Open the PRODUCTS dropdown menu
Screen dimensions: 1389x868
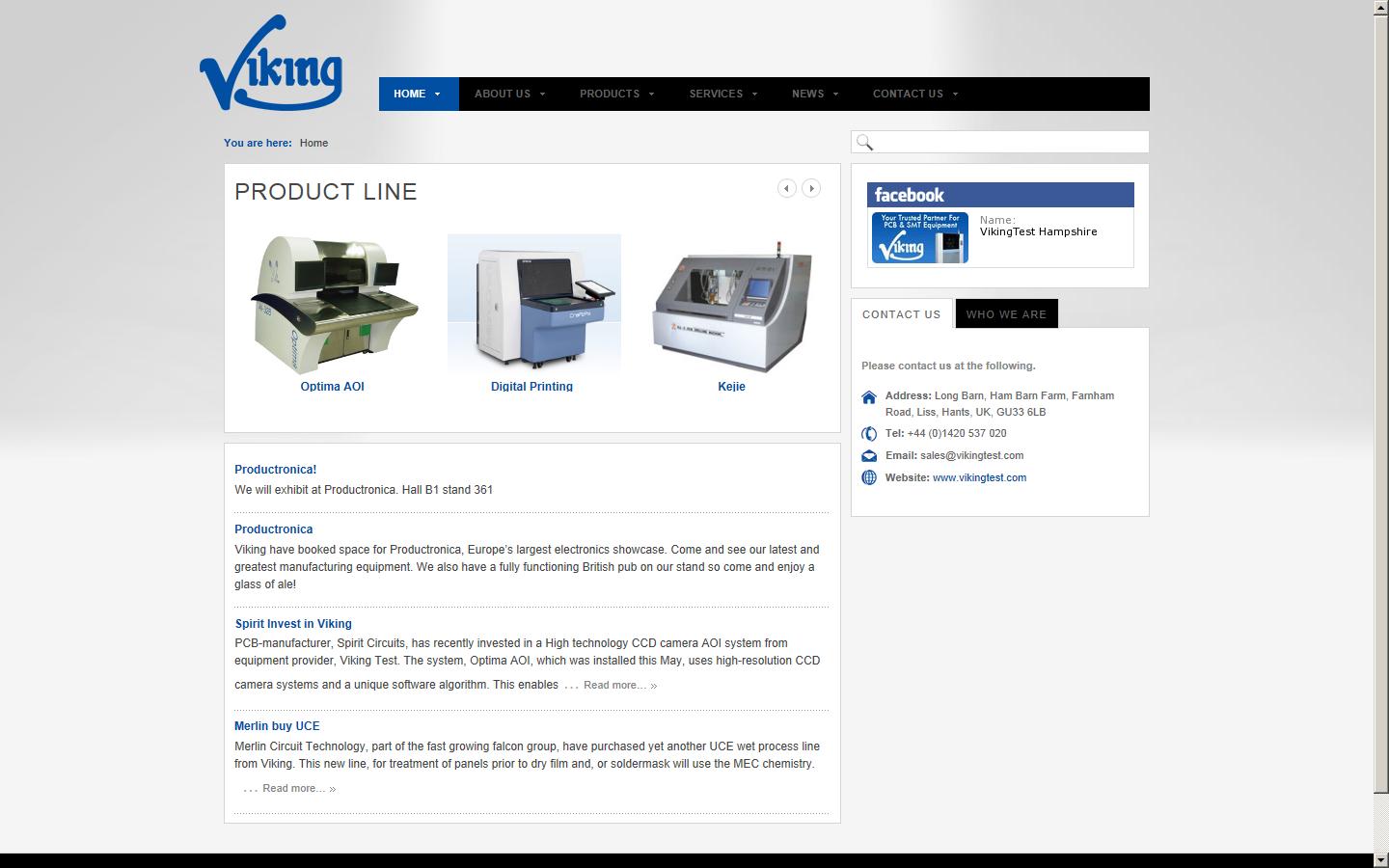616,94
